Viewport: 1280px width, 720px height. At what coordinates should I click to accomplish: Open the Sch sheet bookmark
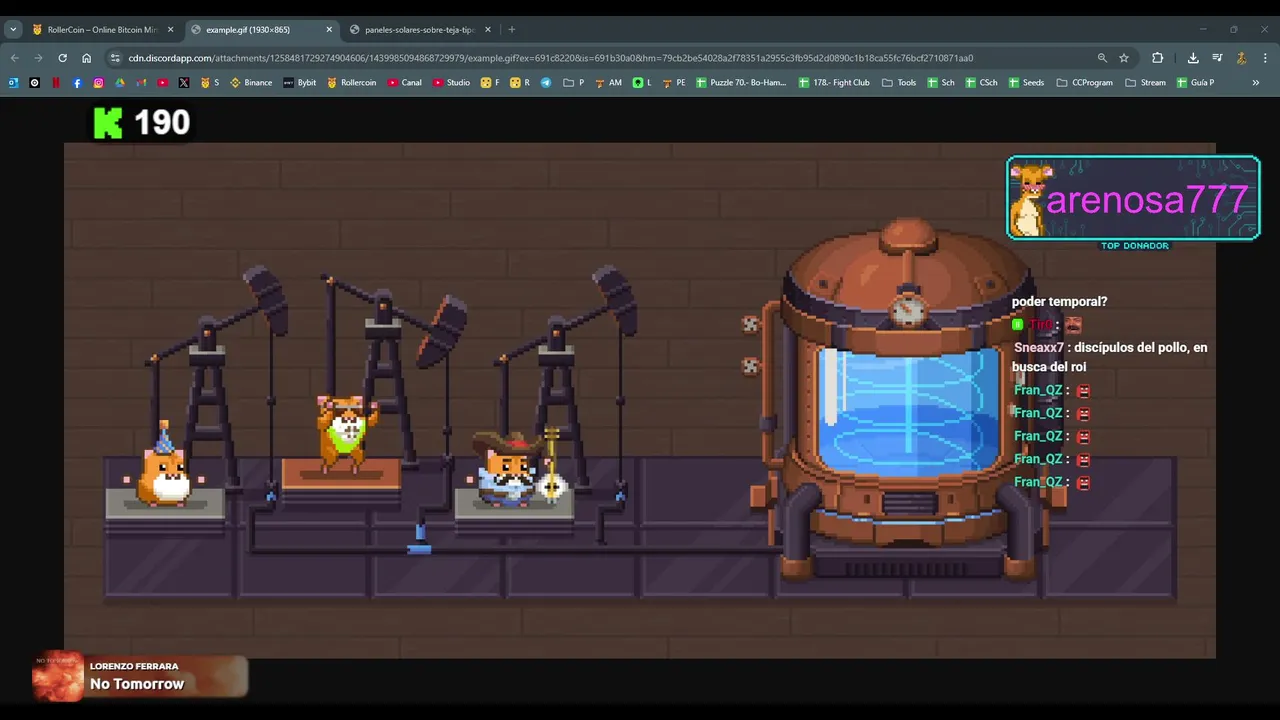[941, 82]
